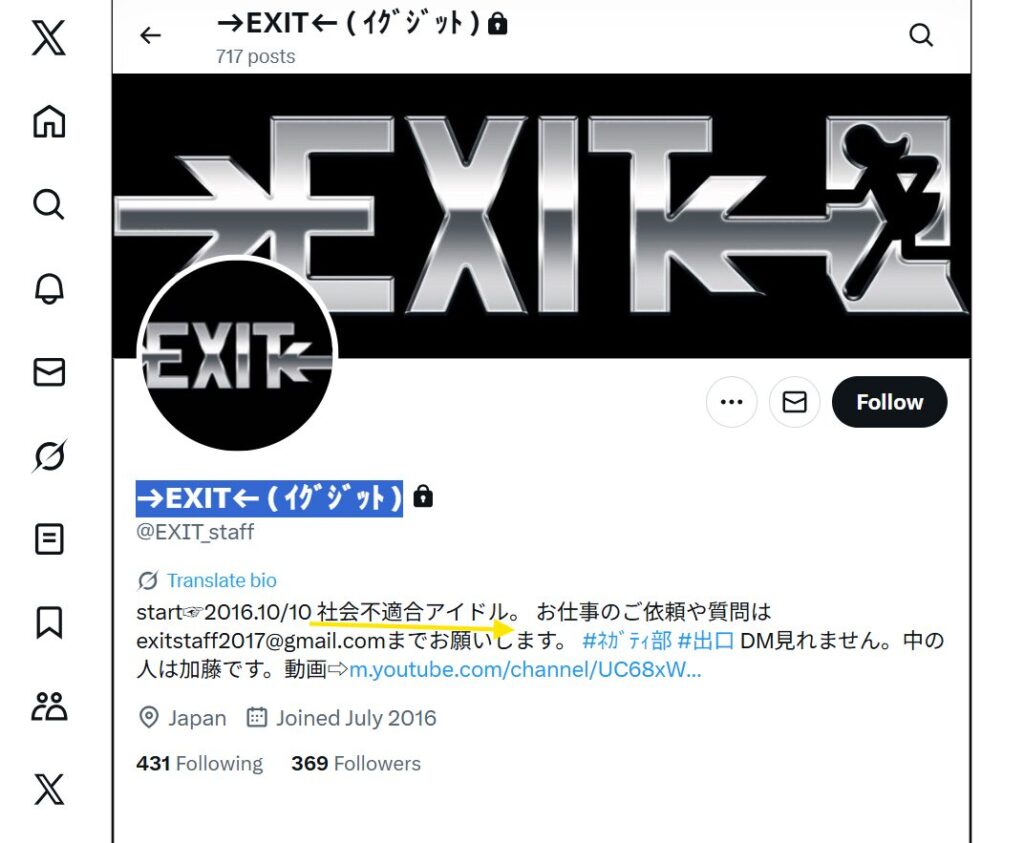Search this profile's posts via magnifier
The width and height of the screenshot is (1024, 843).
click(921, 35)
